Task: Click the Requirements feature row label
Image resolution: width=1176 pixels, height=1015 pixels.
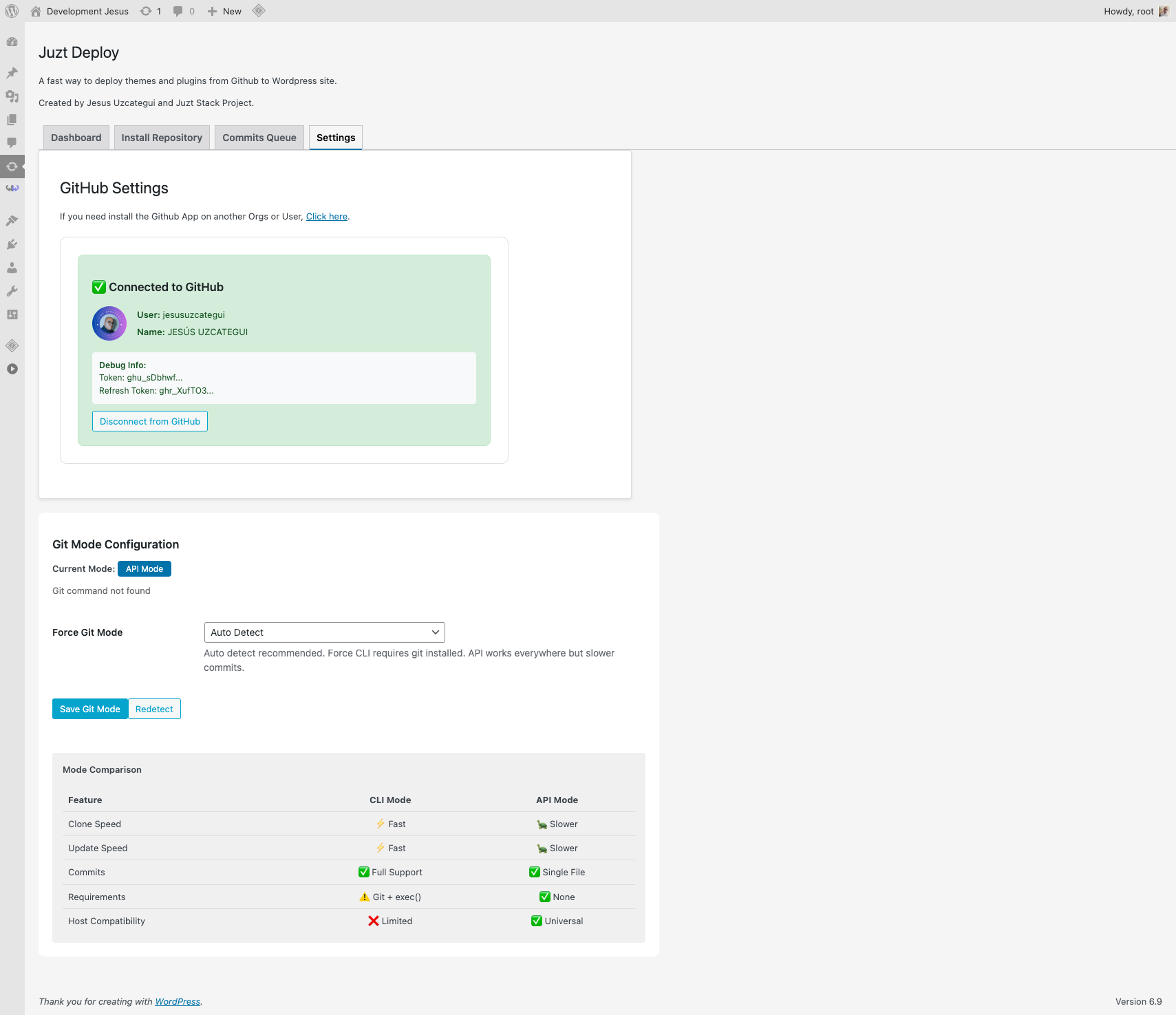Action: [97, 897]
